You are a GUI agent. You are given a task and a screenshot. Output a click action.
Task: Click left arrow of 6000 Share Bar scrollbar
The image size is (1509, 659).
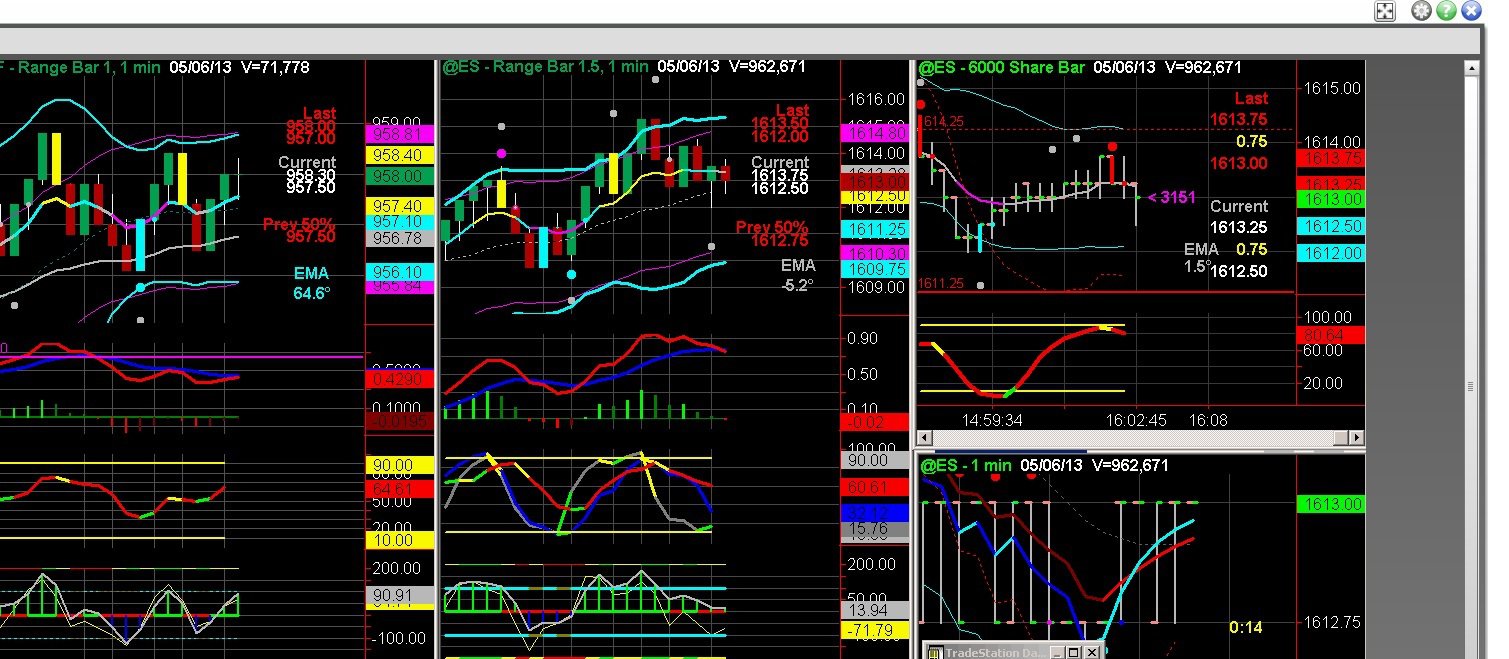(x=925, y=438)
